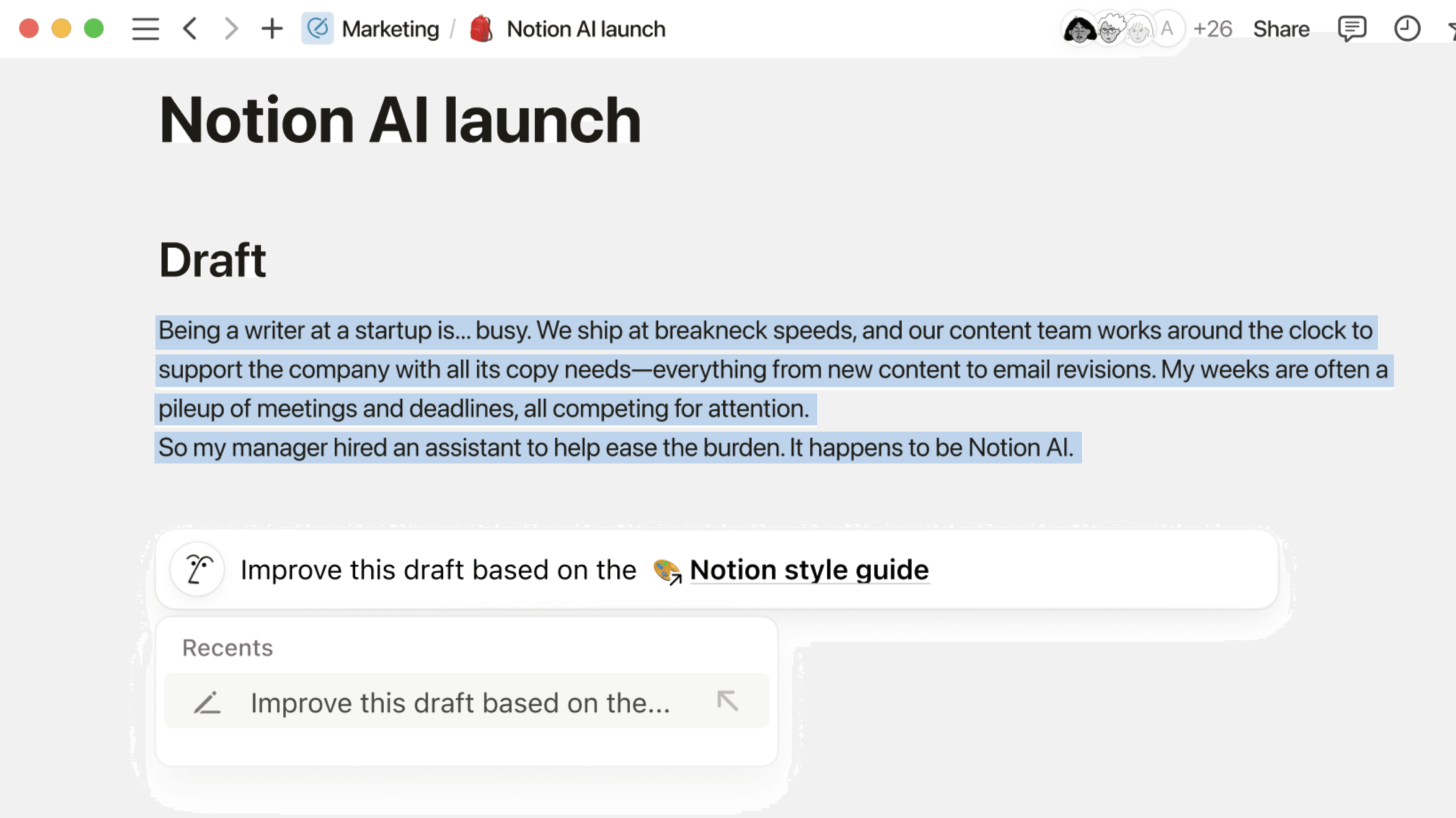Click the red backpack page icon
This screenshot has width=1456, height=818.
pyautogui.click(x=481, y=29)
